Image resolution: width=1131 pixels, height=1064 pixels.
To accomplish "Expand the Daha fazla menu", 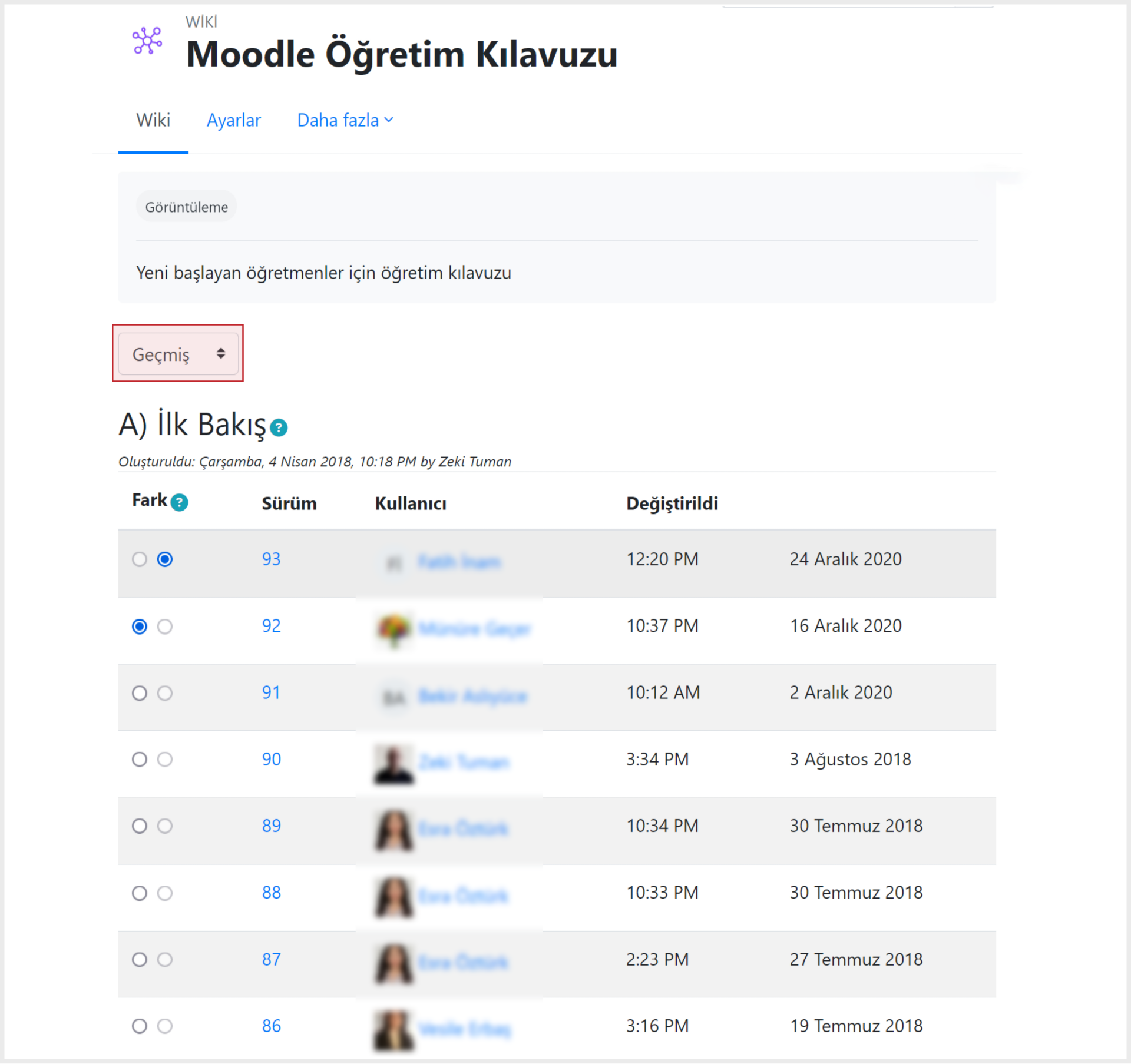I will [345, 120].
